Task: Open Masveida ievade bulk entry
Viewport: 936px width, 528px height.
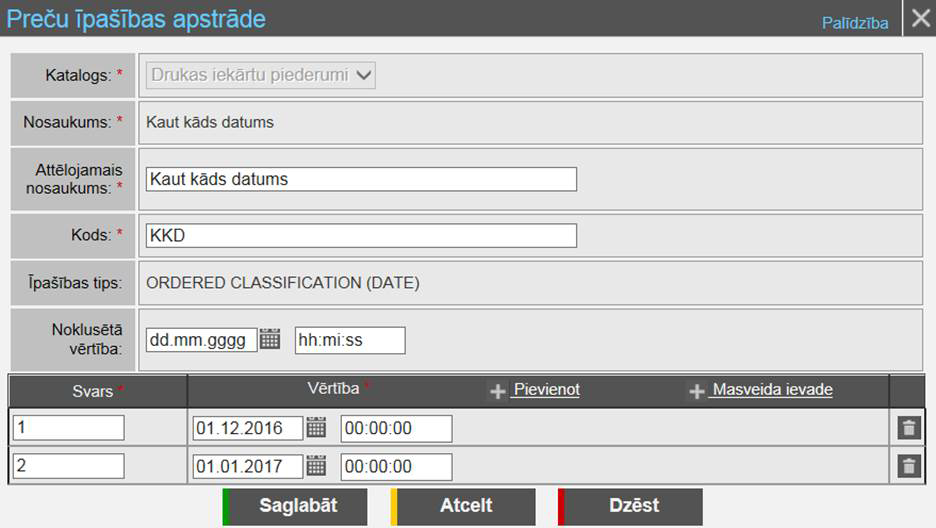Action: pos(771,390)
